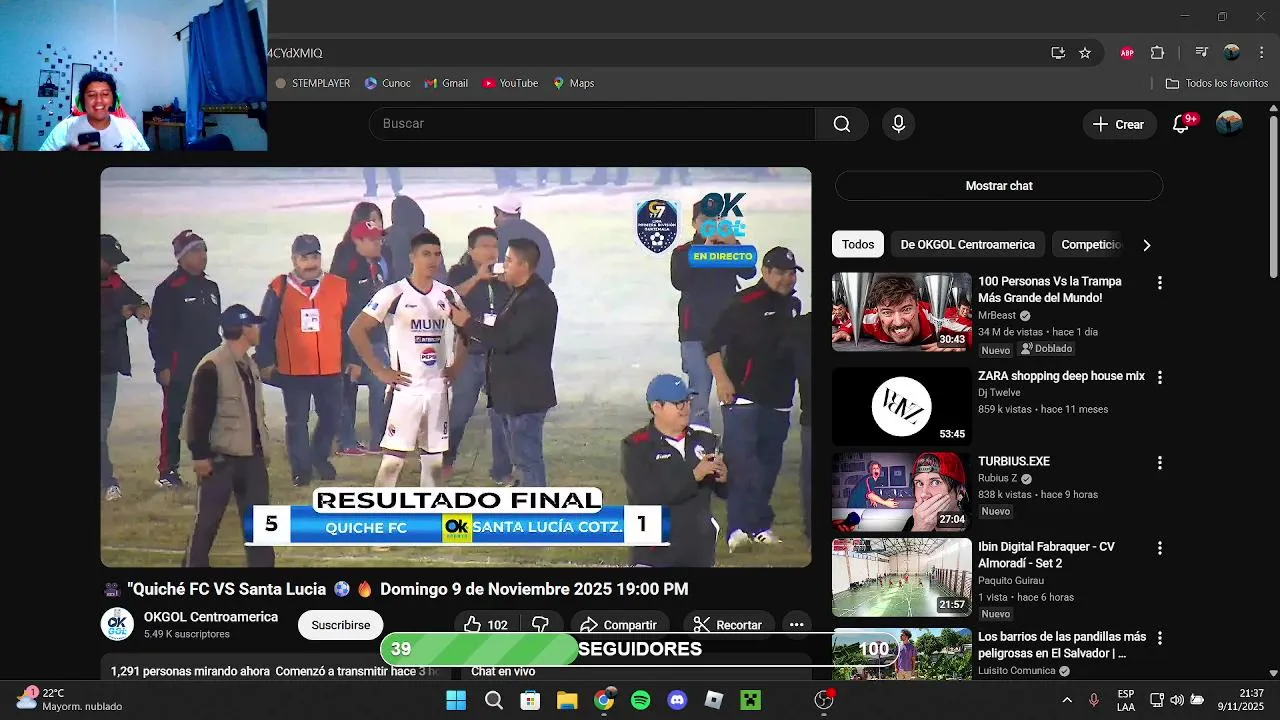Select the De OKGOL Centroamerica chip
1280x720 pixels.
click(x=967, y=245)
